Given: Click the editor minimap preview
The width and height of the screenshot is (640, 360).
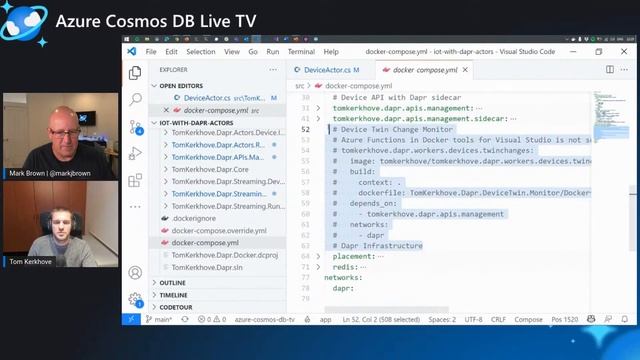Looking at the screenshot, I should (611, 118).
